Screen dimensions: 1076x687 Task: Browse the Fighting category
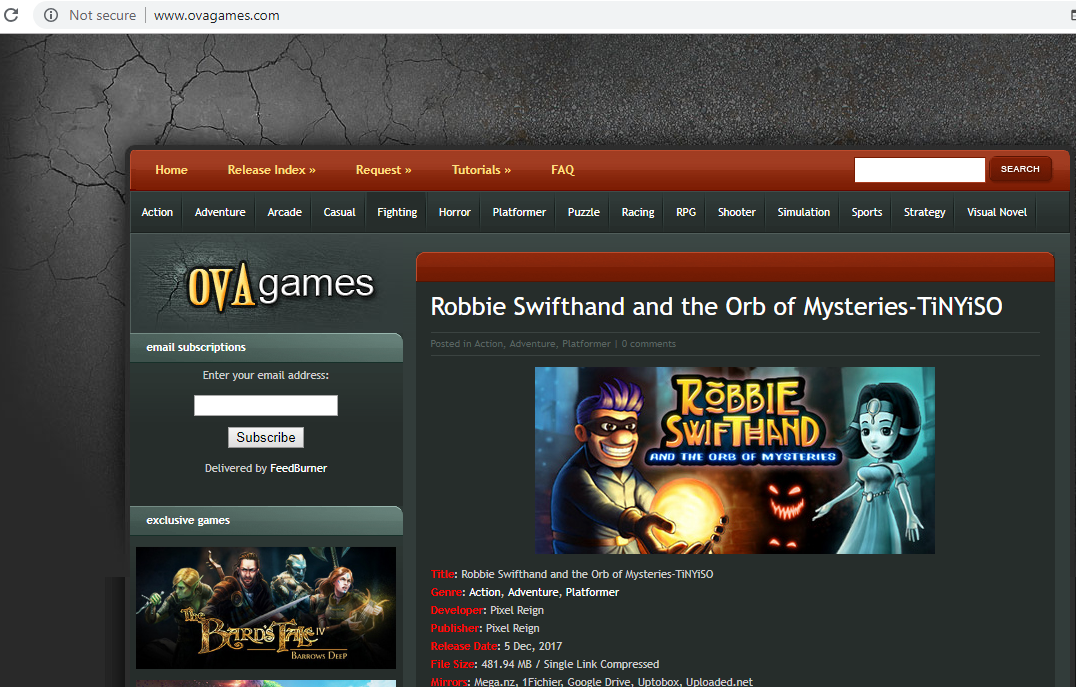click(397, 212)
